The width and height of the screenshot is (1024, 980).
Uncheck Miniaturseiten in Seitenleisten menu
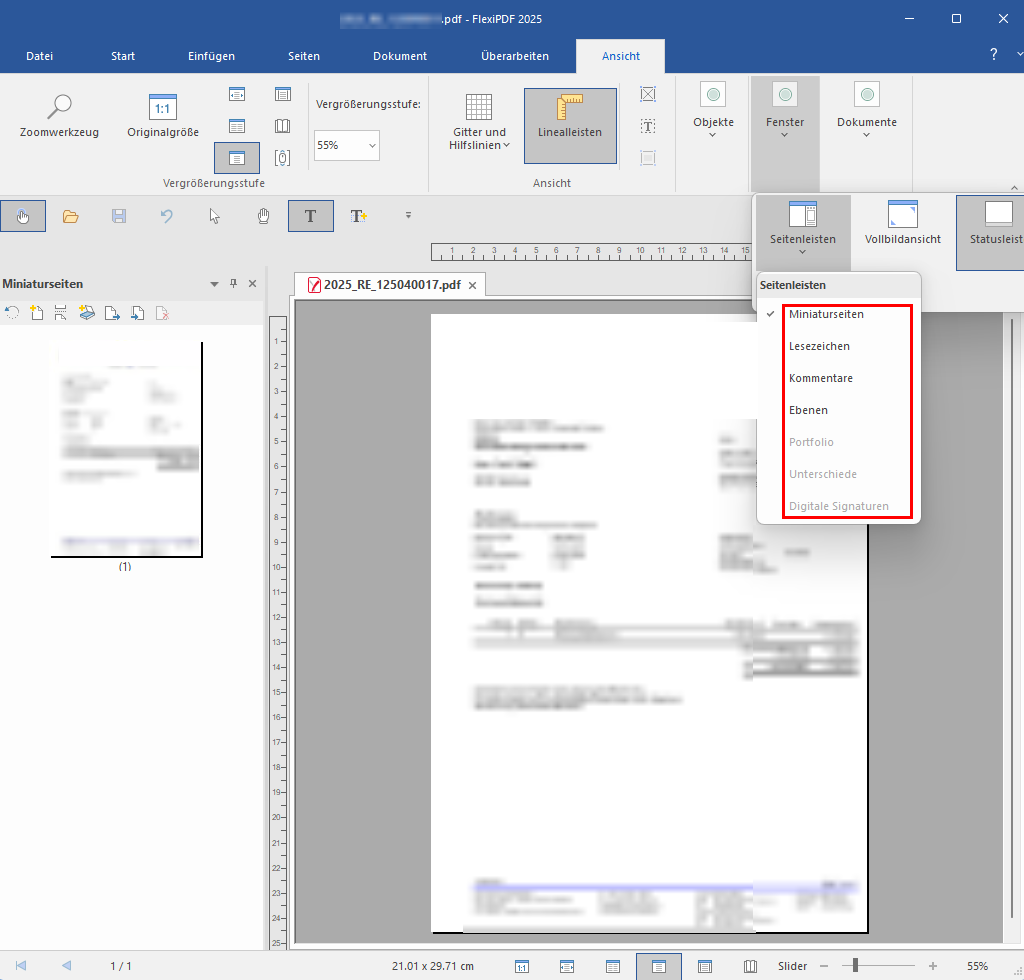pos(826,314)
